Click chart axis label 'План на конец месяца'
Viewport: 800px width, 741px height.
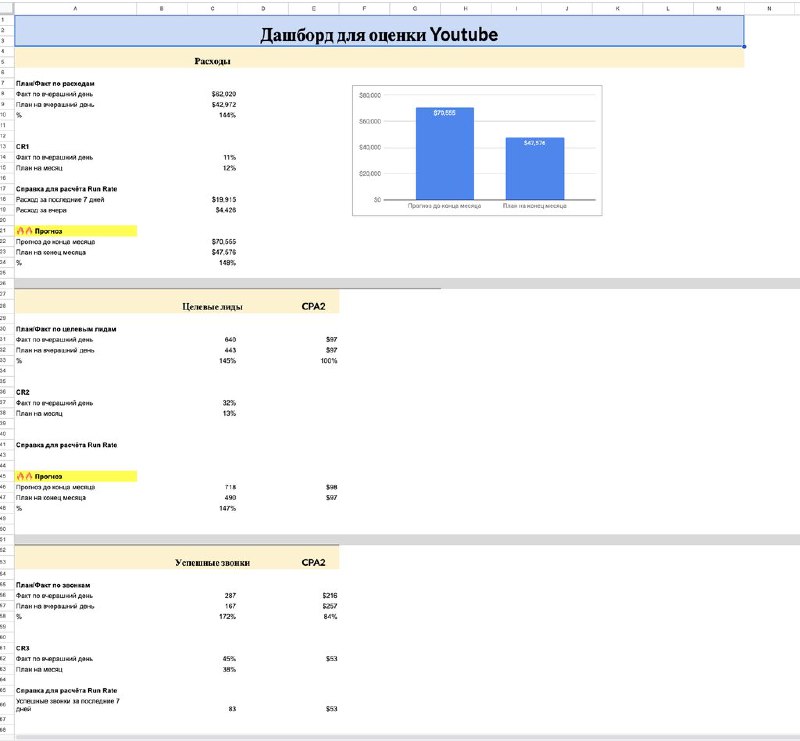pos(535,206)
